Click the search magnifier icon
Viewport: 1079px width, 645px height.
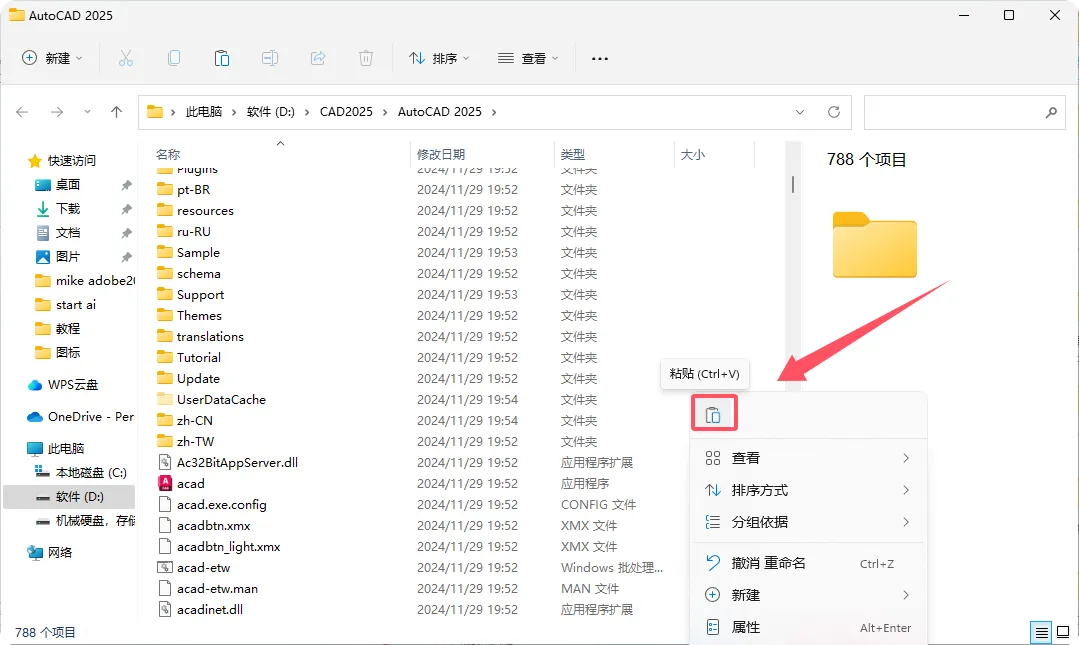(1051, 112)
